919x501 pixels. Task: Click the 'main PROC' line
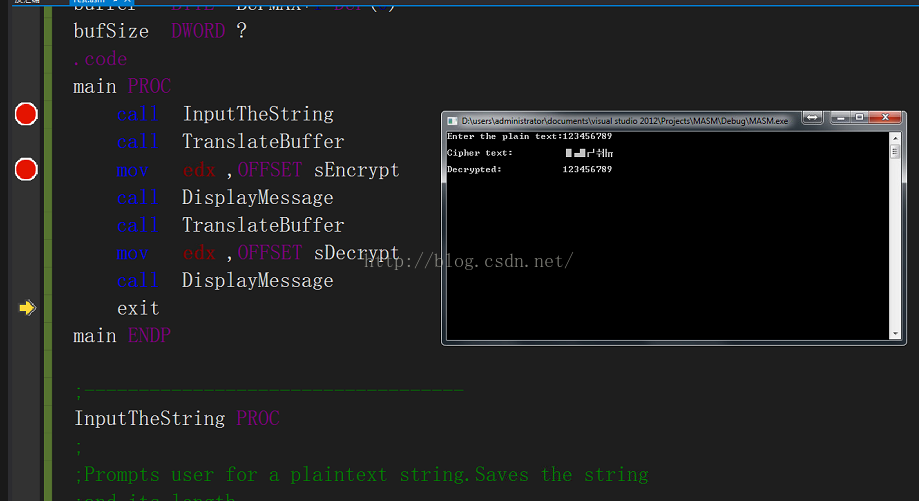(122, 86)
